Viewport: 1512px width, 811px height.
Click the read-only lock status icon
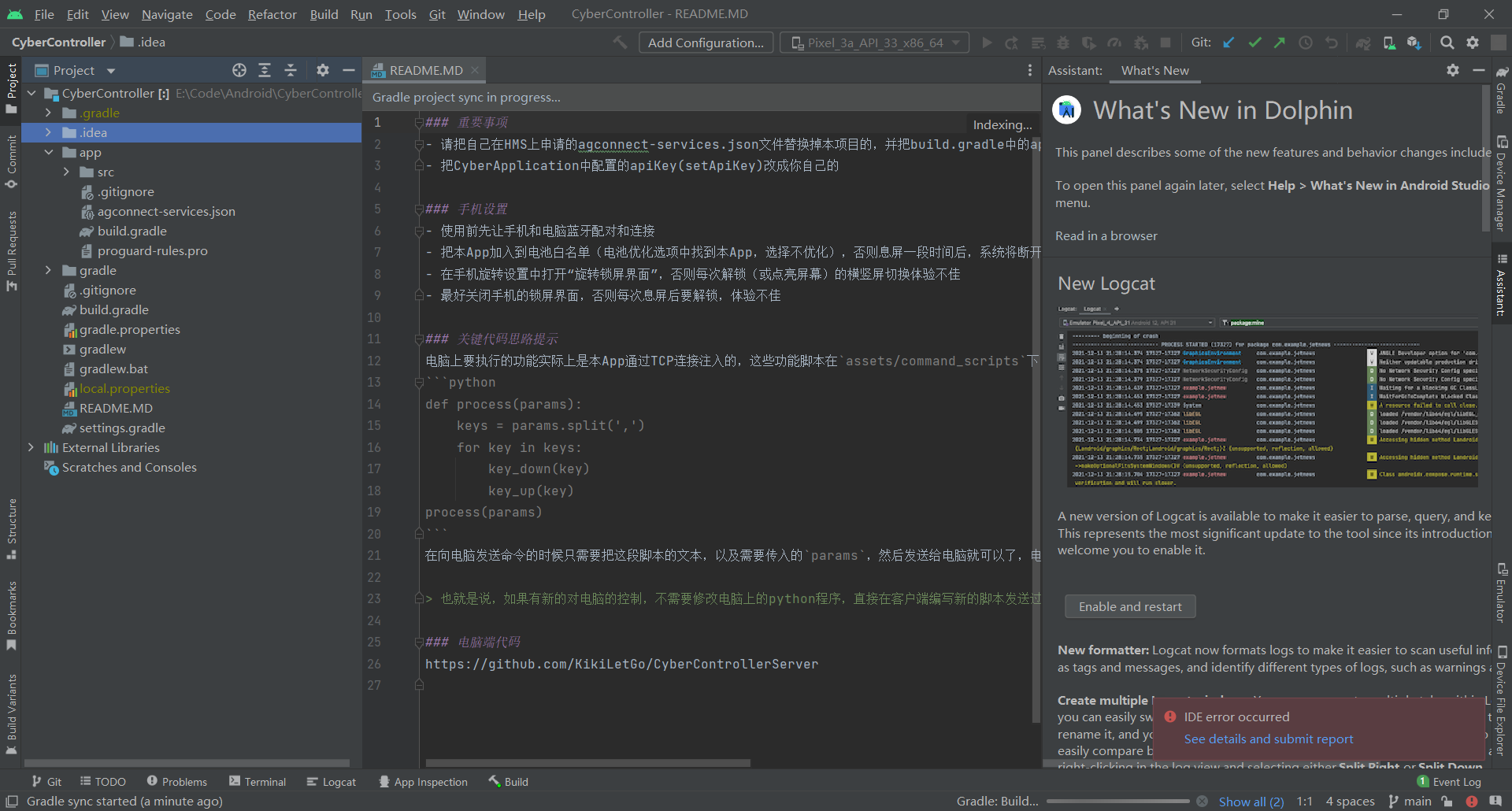[x=1447, y=801]
